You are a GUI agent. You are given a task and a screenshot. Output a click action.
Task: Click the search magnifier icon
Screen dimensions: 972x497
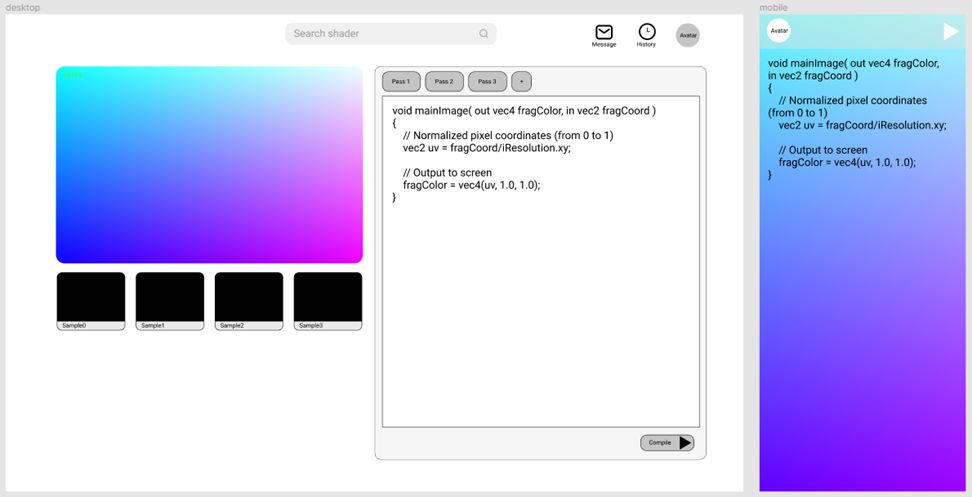484,33
